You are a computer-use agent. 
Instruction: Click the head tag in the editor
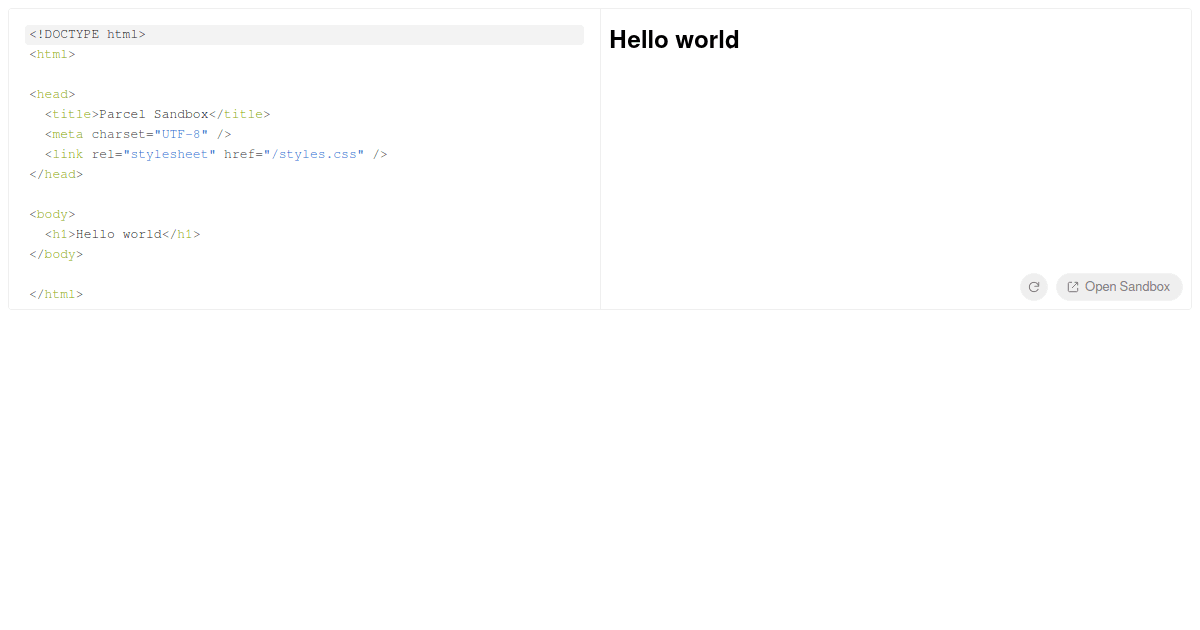(x=52, y=94)
